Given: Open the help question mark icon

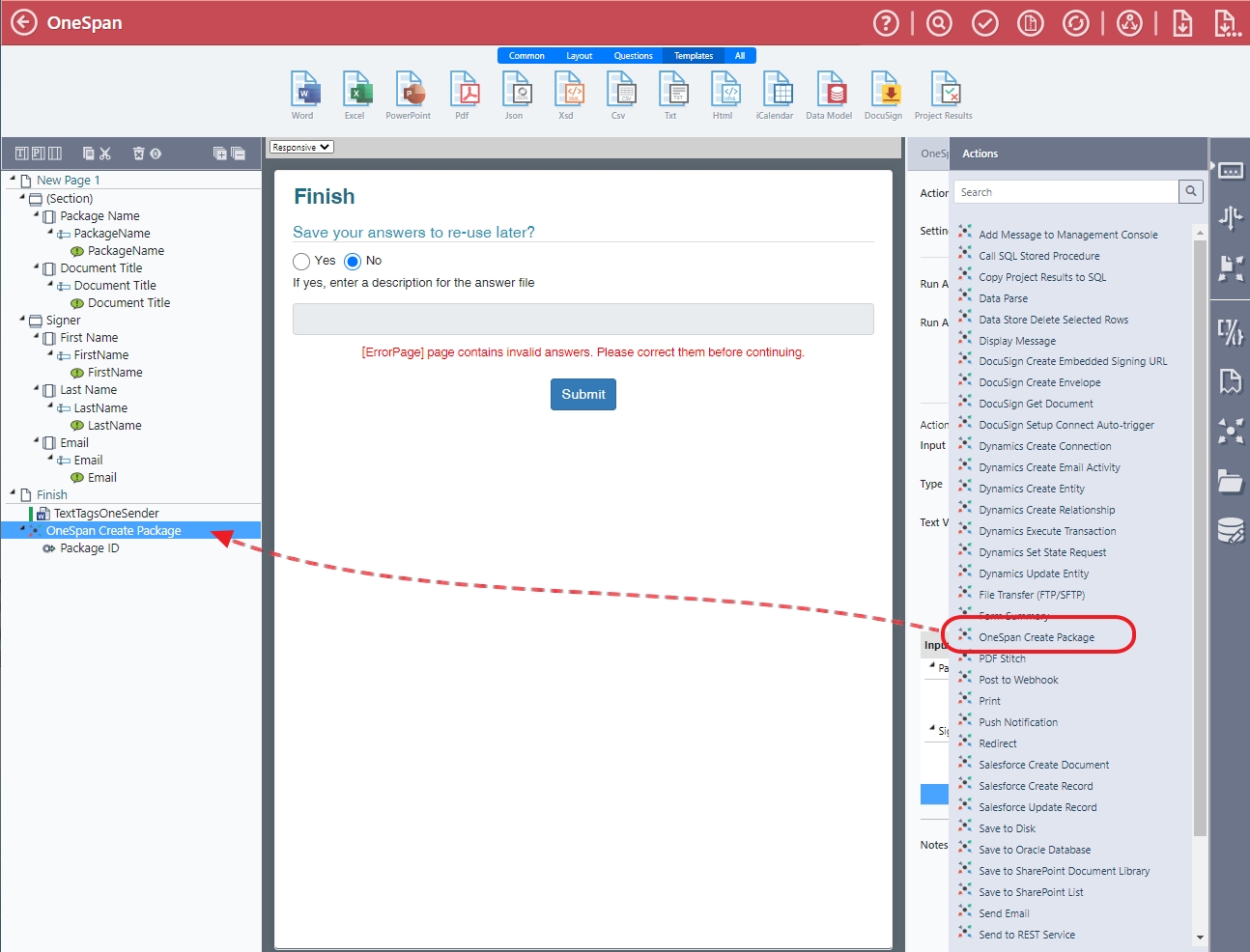Looking at the screenshot, I should pos(886,23).
